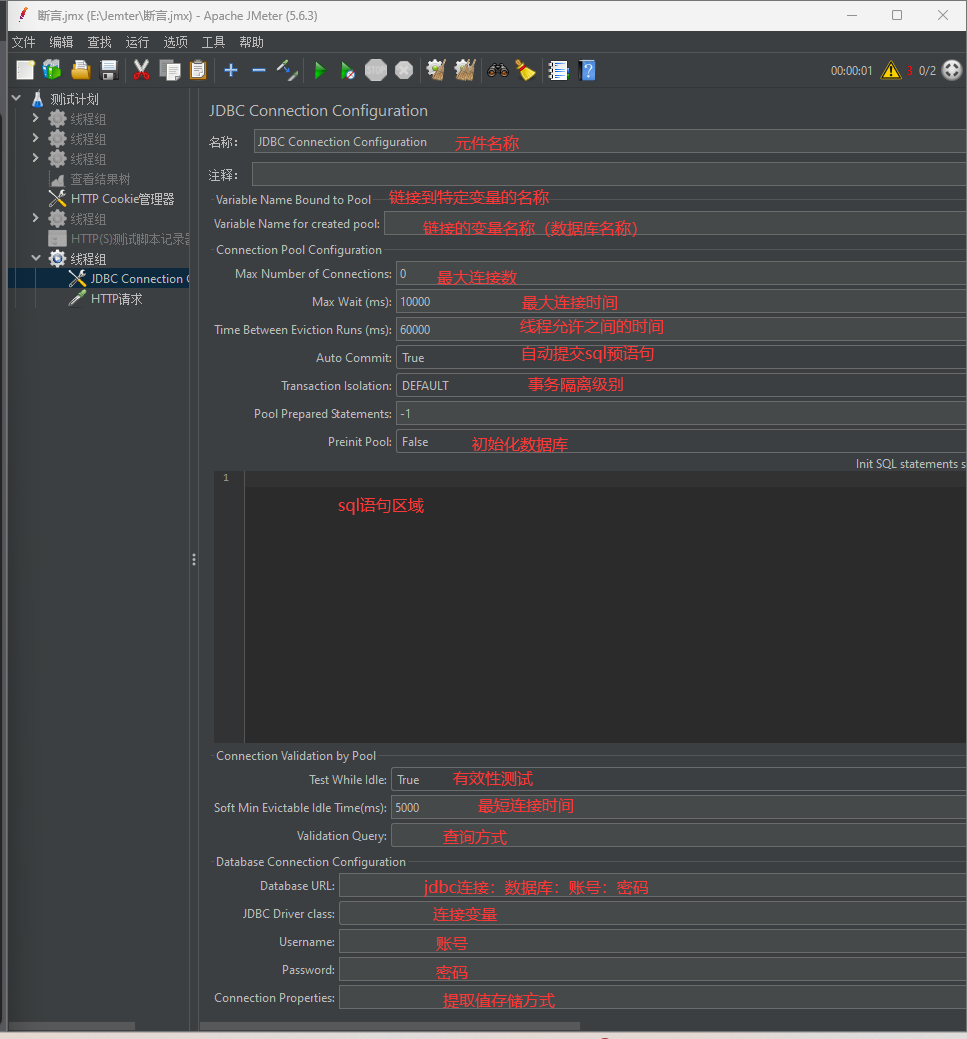Open a test plan file
This screenshot has width=967, height=1039.
pyautogui.click(x=81, y=70)
